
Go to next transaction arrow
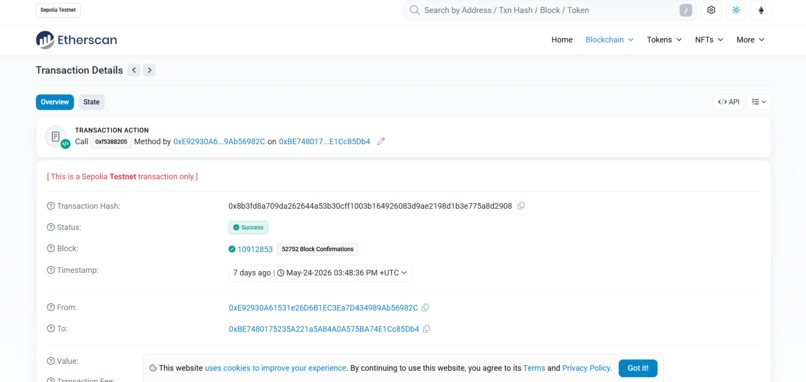149,70
